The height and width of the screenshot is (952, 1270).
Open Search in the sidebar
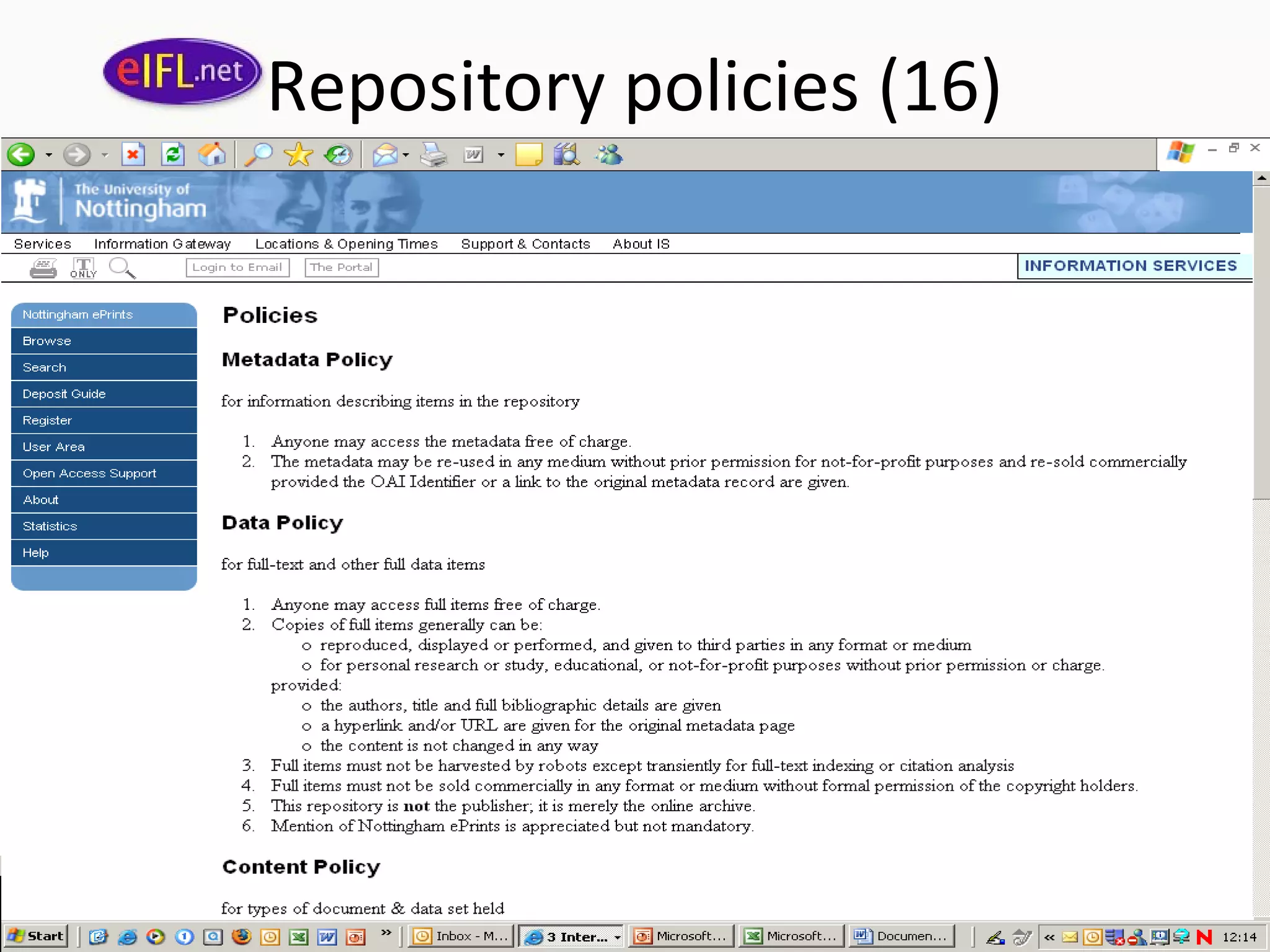(104, 368)
